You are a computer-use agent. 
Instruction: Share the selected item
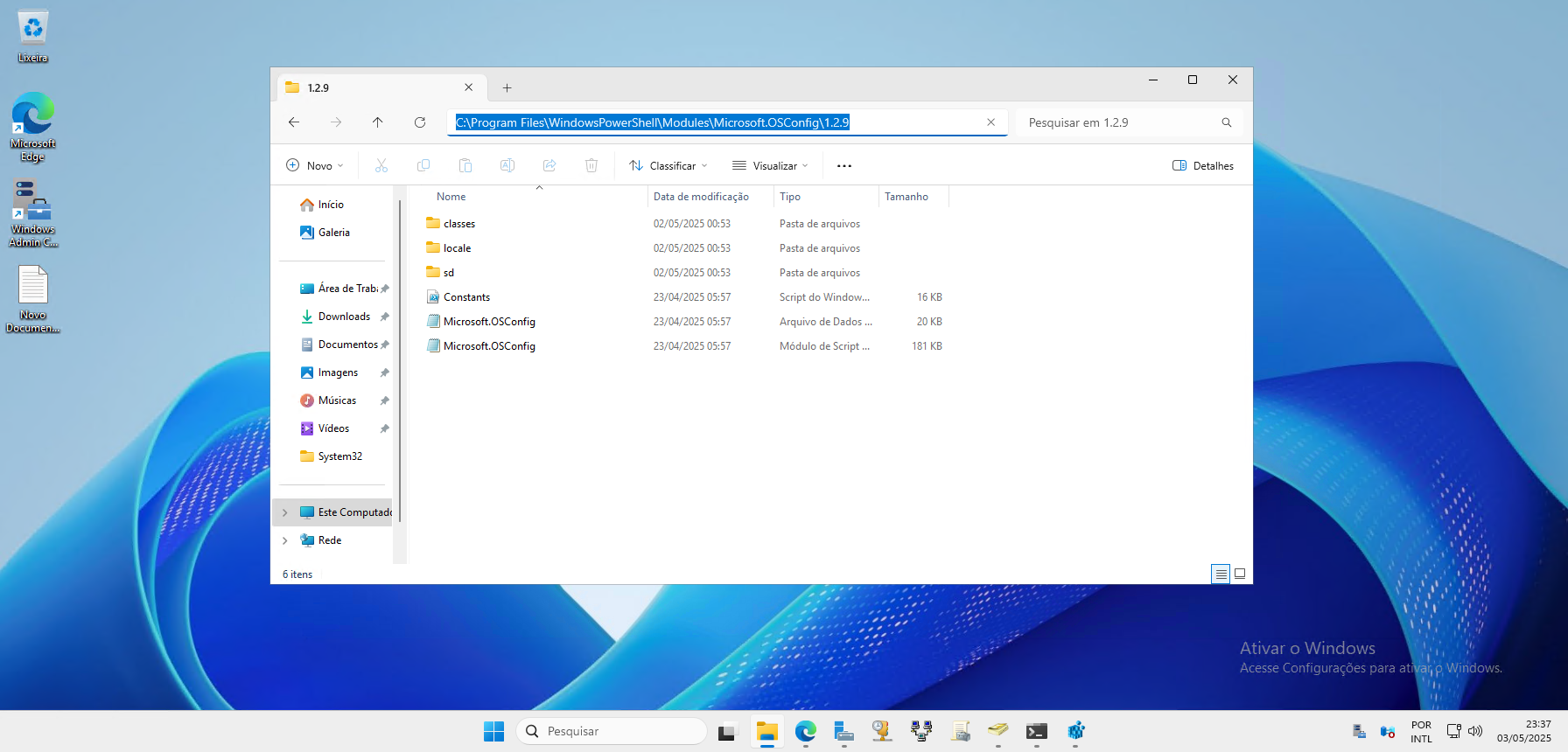pos(549,165)
